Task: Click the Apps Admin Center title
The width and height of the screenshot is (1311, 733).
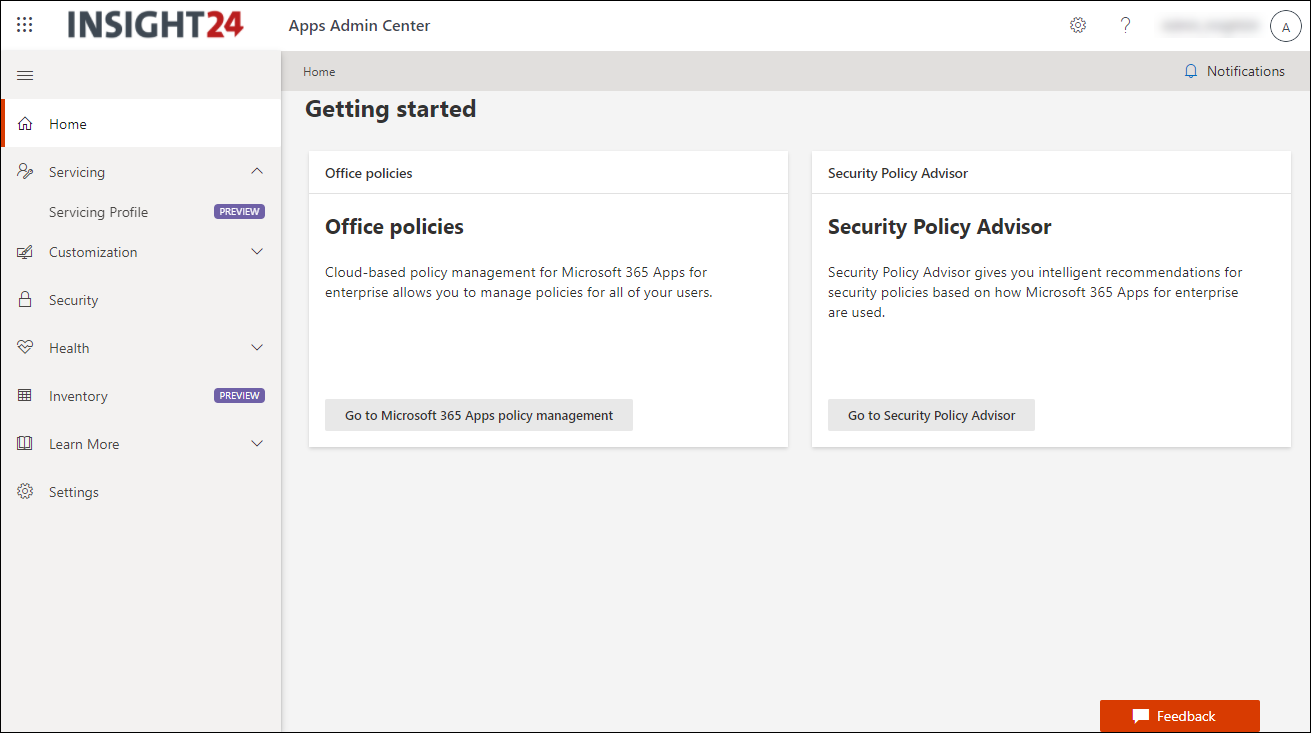Action: (359, 26)
